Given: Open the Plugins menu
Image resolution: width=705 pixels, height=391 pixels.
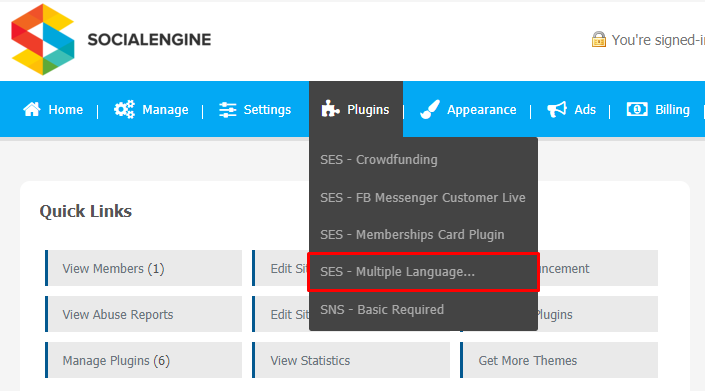Looking at the screenshot, I should pos(356,109).
